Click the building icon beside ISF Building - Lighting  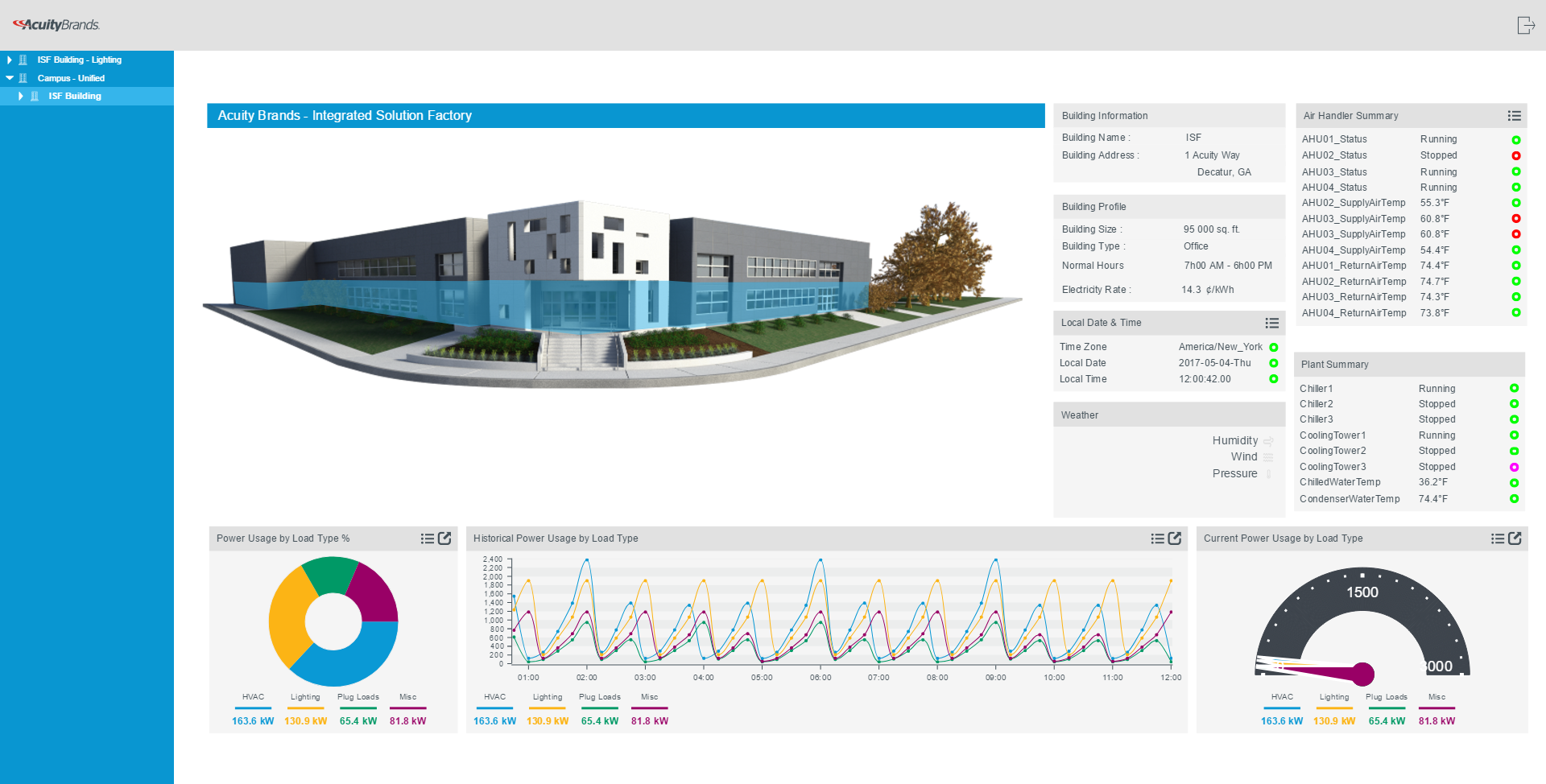(23, 60)
